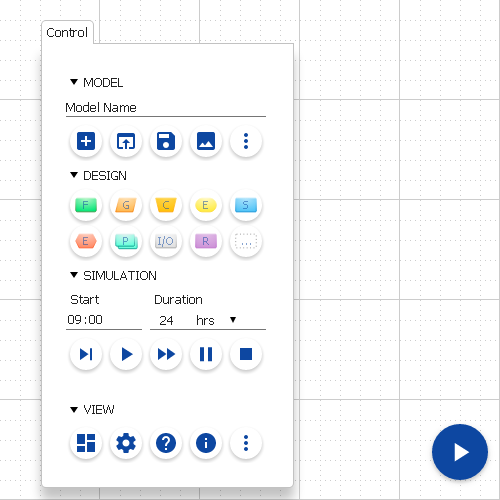Screen dimensions: 500x500
Task: Open settings via the gear icon
Action: [126, 443]
